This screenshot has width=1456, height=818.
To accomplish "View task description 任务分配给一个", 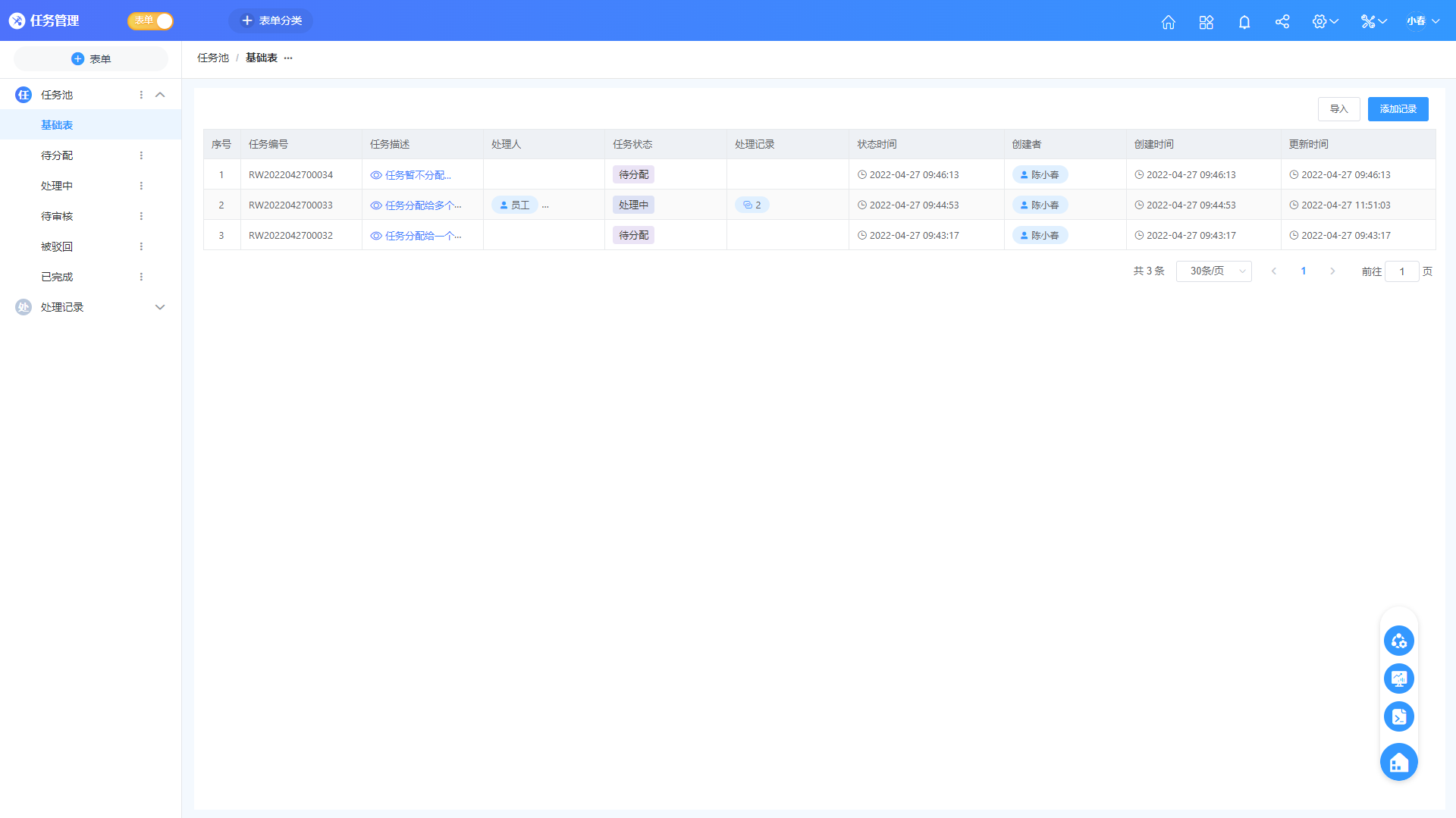I will coord(416,236).
